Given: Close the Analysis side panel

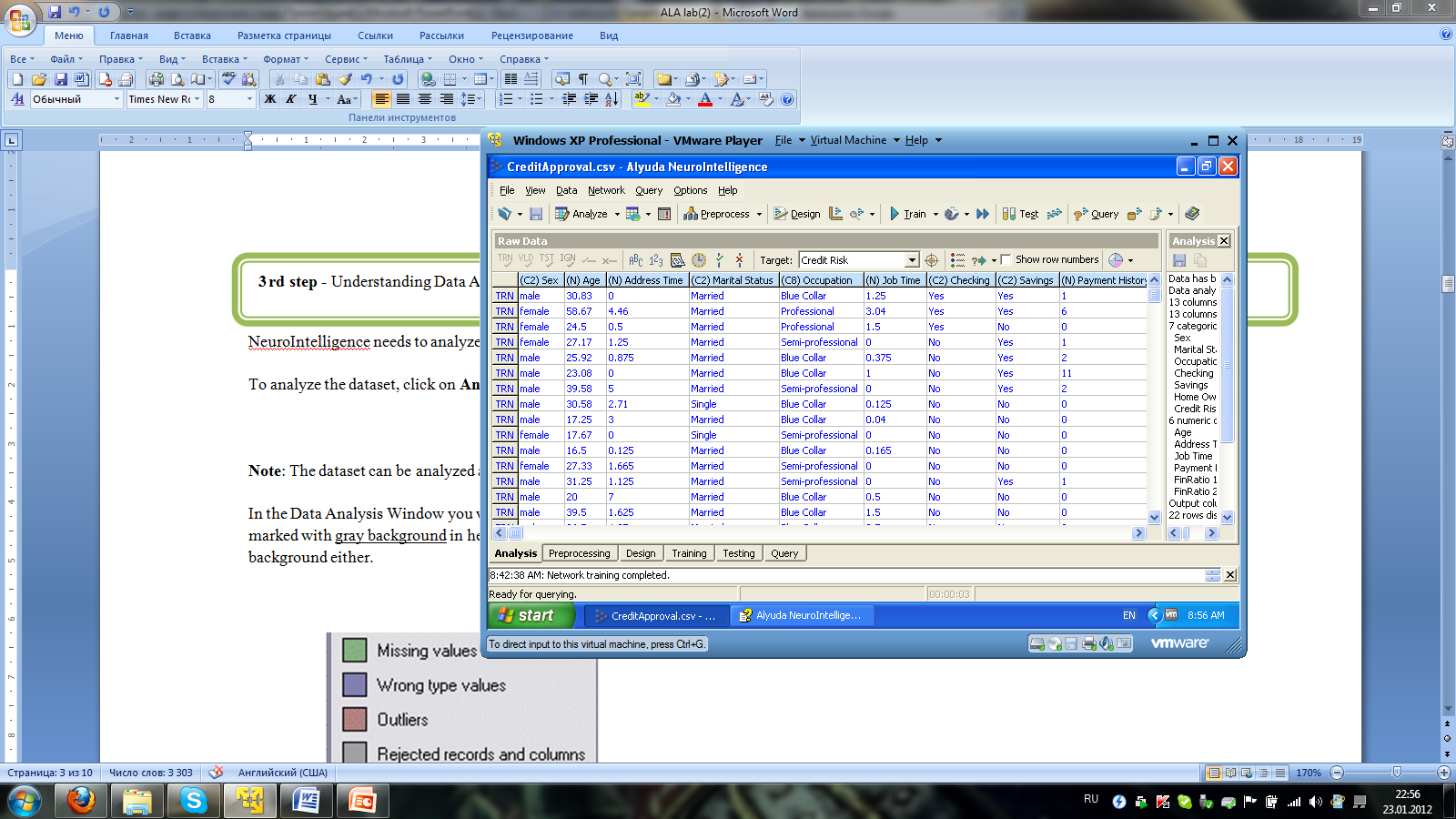Looking at the screenshot, I should (x=1223, y=241).
